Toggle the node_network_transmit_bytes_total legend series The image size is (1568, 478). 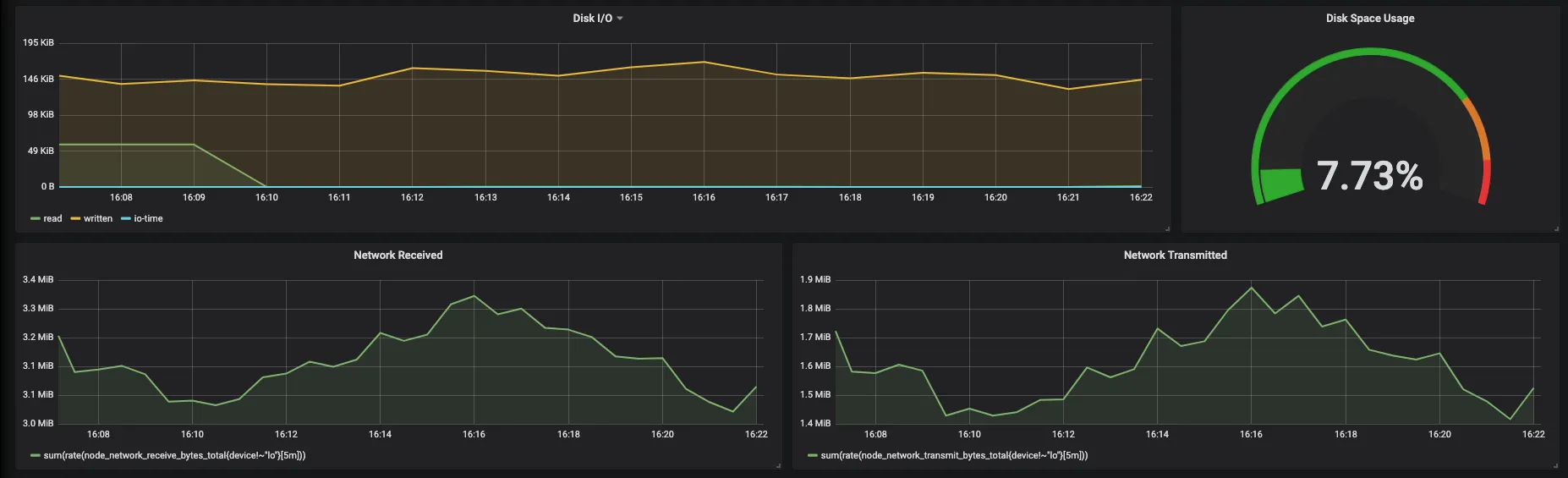click(x=954, y=455)
